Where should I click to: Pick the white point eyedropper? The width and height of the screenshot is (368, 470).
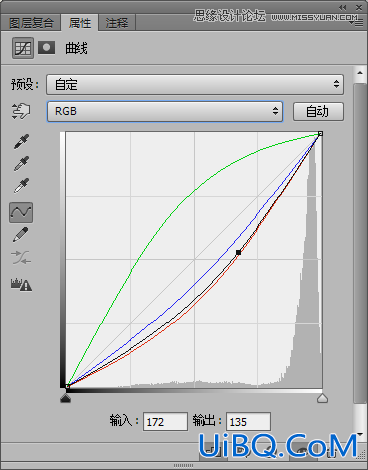21,185
